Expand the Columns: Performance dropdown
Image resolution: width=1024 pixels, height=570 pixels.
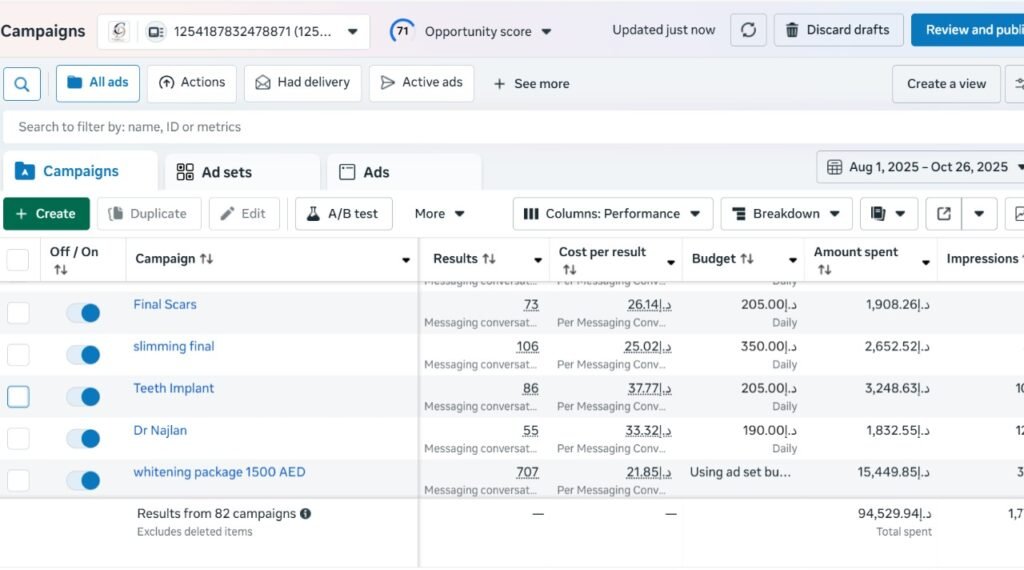click(x=612, y=214)
